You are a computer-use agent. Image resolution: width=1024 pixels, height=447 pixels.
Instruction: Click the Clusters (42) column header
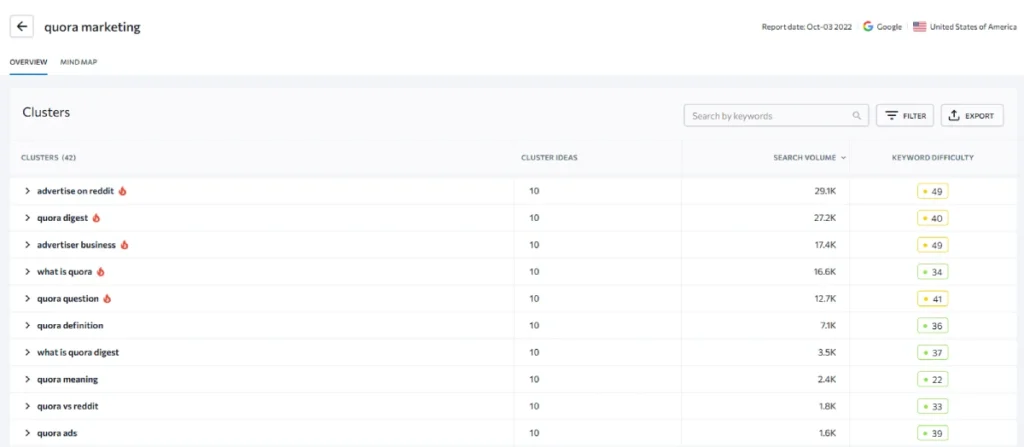(49, 157)
